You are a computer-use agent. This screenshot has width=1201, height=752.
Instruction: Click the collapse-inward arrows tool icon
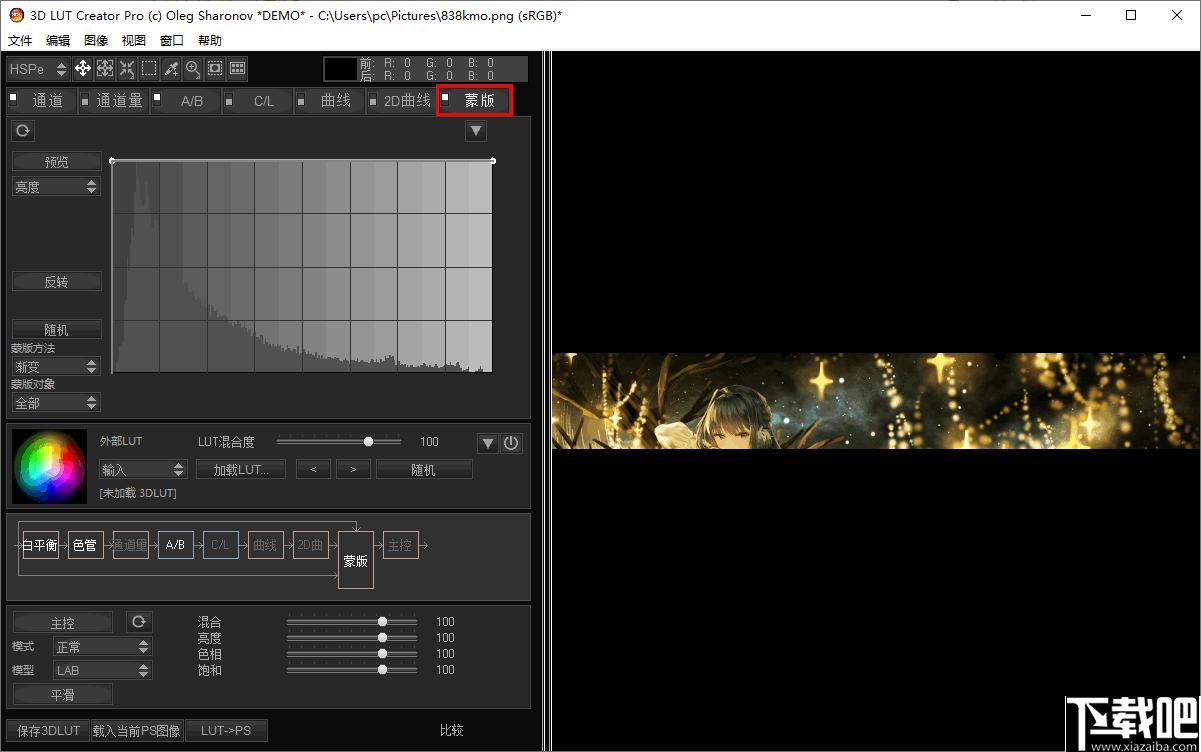(127, 69)
